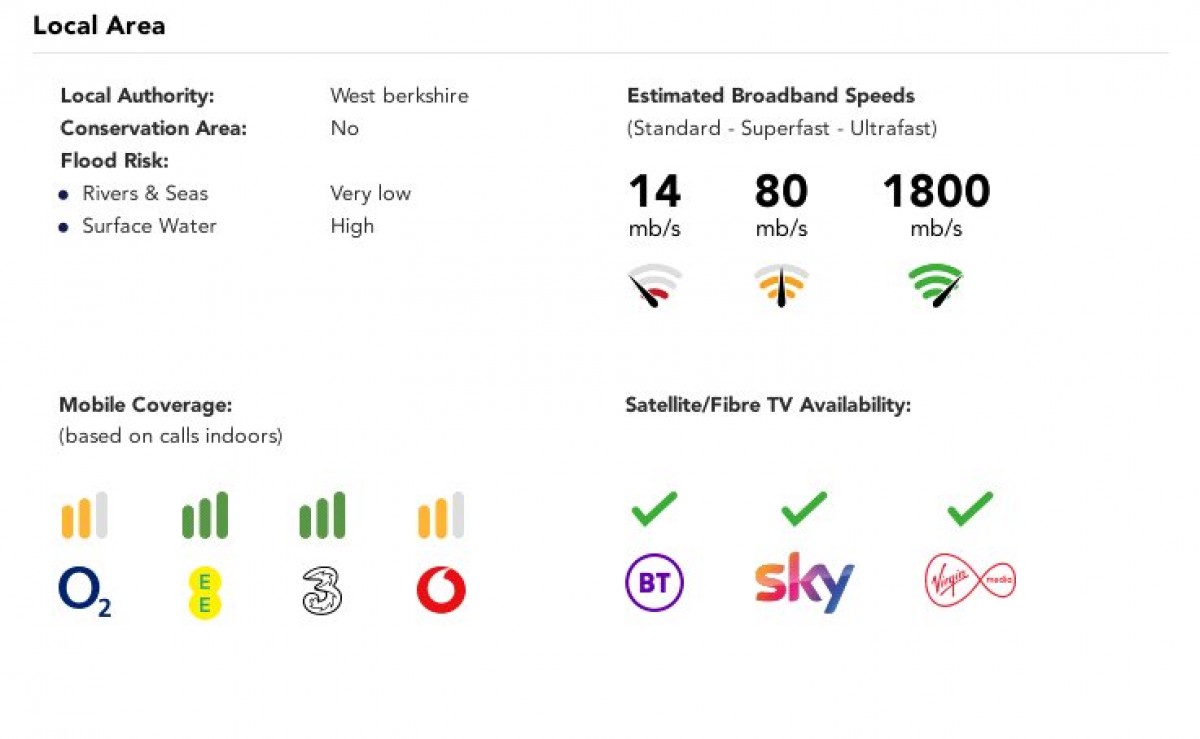Click the green checkmark above Sky
Screen dimensions: 1200x739
pyautogui.click(x=804, y=508)
